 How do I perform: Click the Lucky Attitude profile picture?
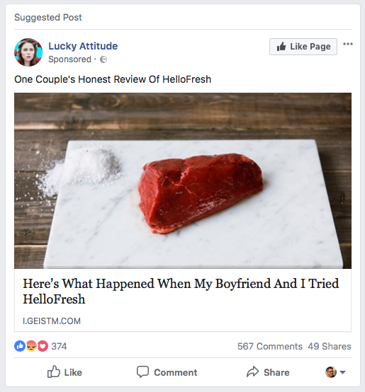[28, 52]
